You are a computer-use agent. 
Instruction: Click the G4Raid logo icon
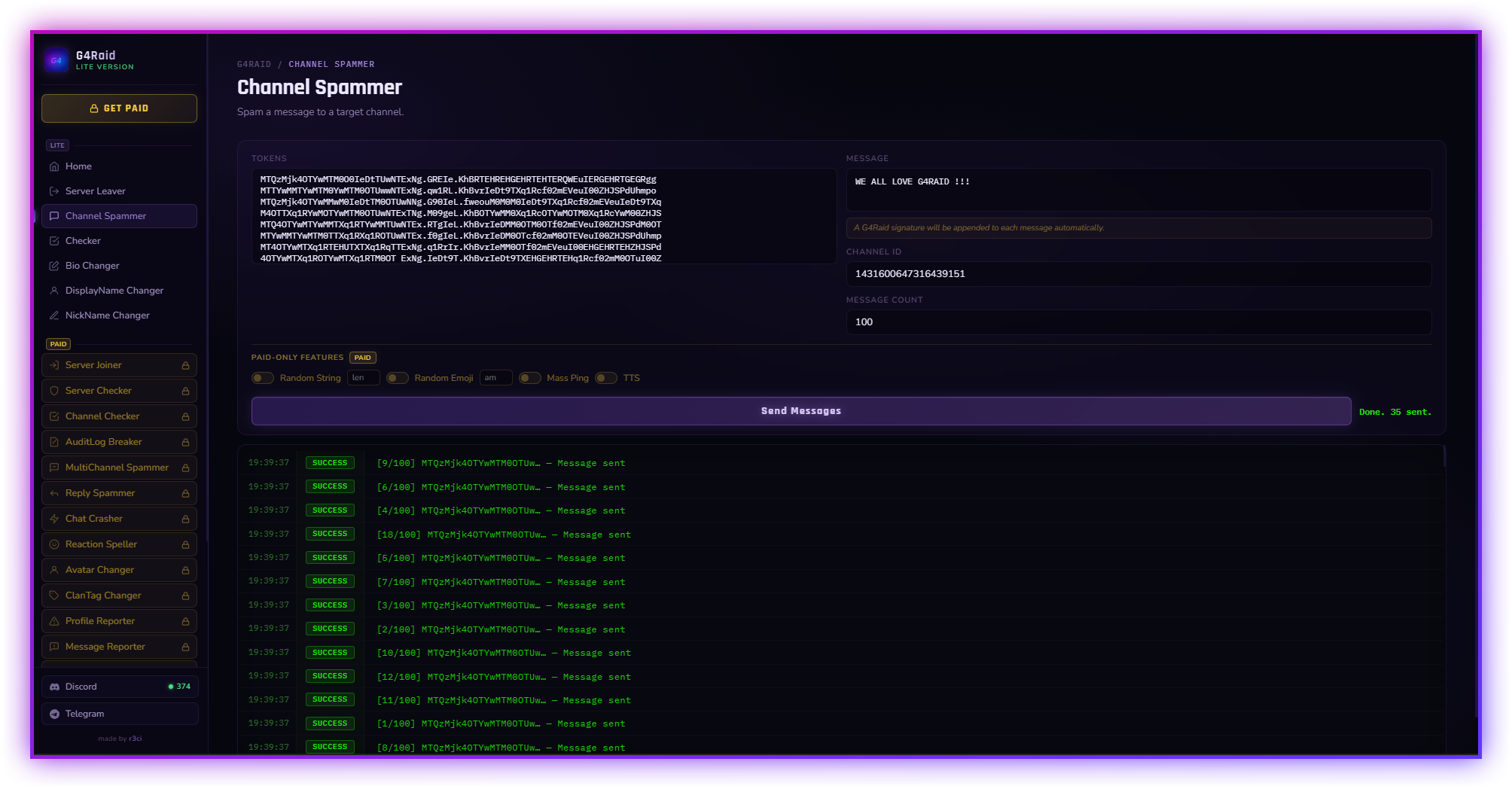coord(56,60)
